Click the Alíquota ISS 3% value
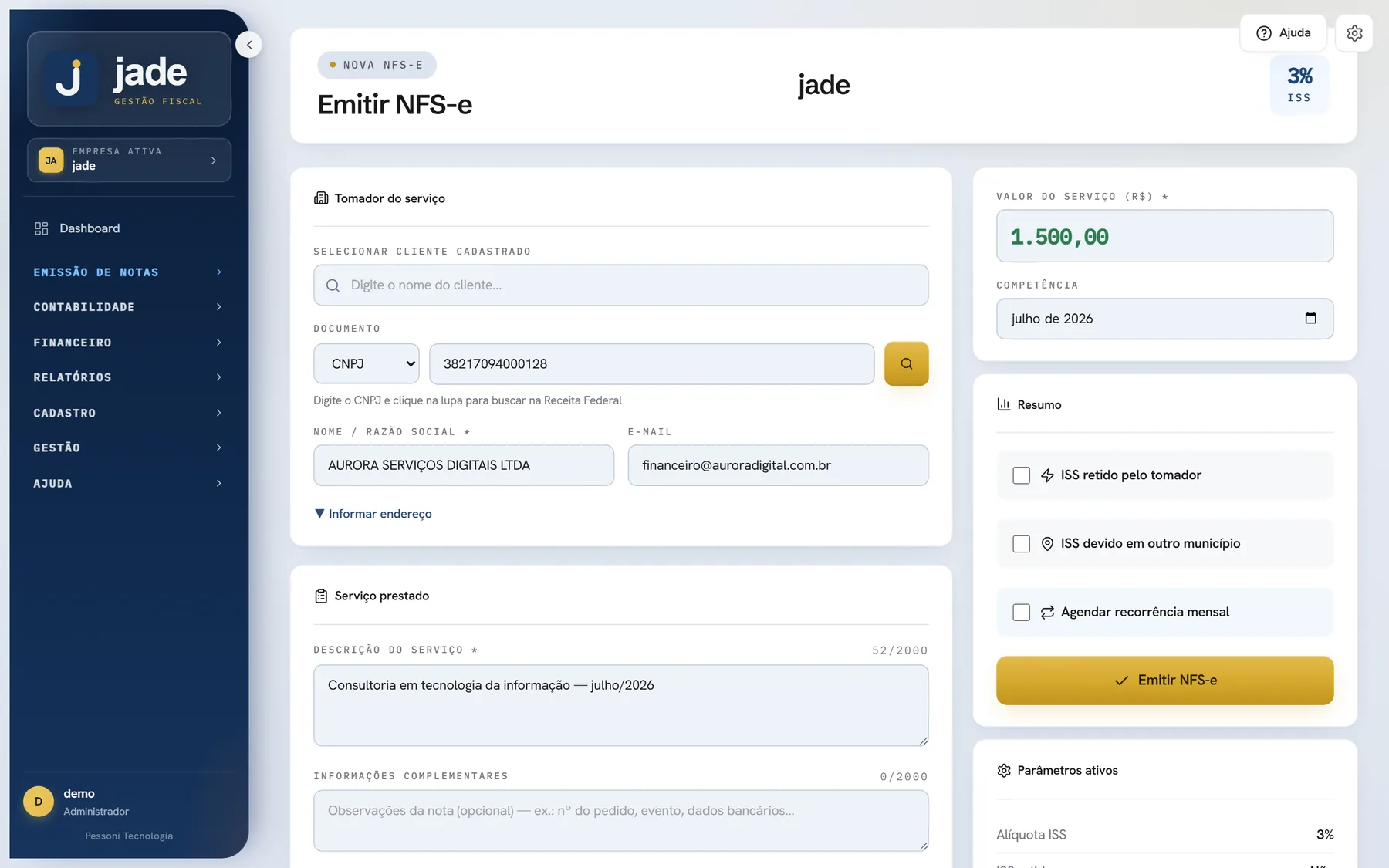 coord(1325,835)
